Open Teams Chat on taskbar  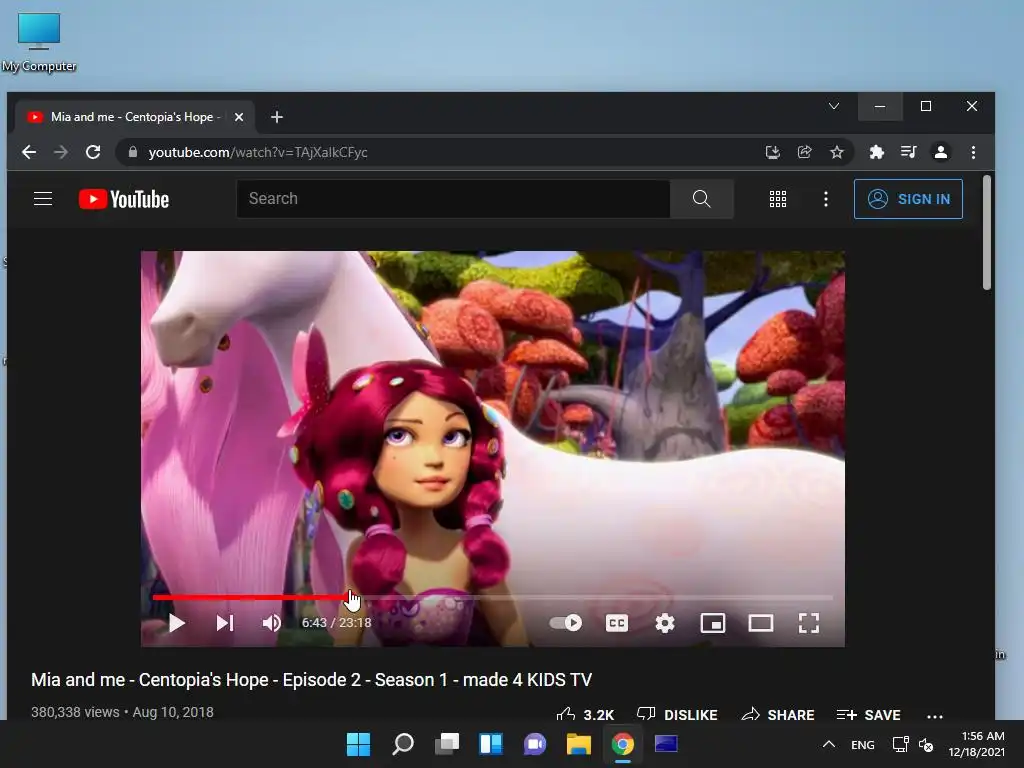[x=535, y=744]
